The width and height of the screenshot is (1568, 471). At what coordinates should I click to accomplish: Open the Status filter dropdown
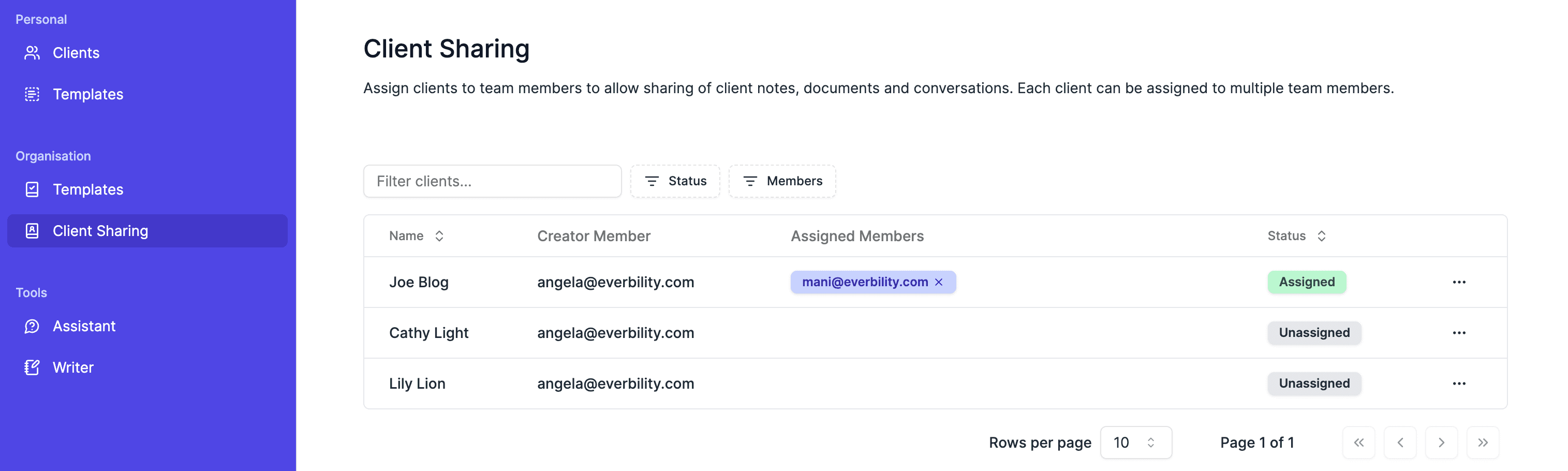pos(675,181)
